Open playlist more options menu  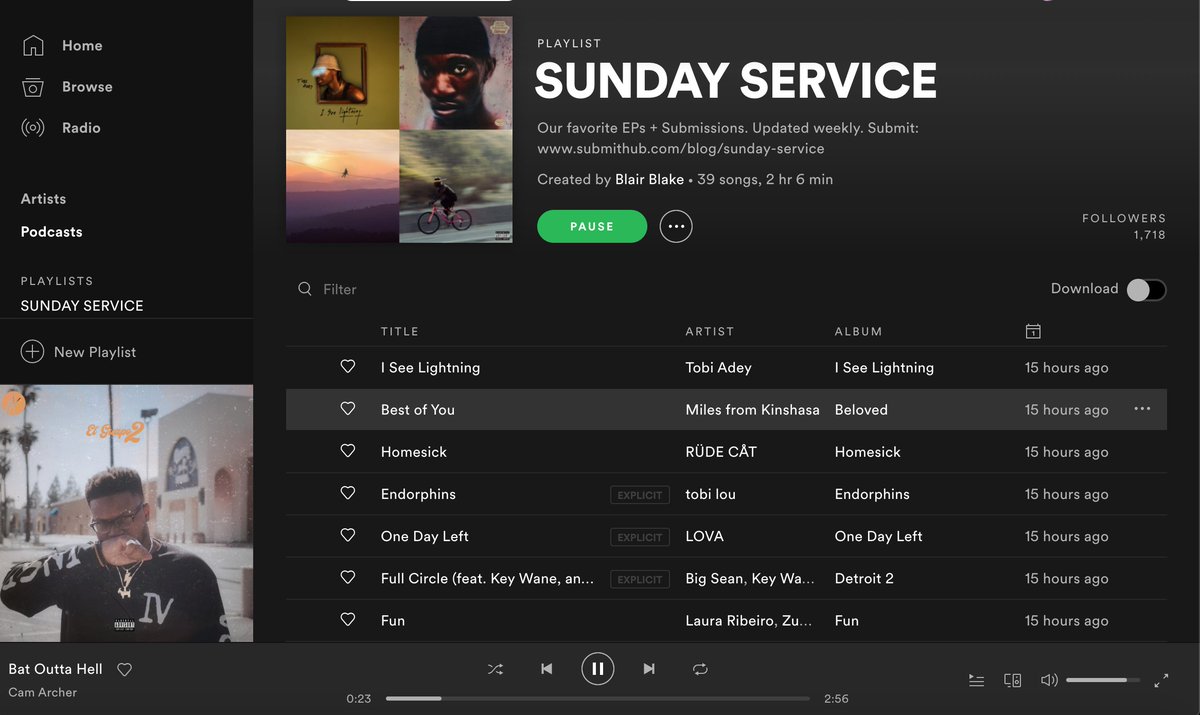pyautogui.click(x=676, y=226)
